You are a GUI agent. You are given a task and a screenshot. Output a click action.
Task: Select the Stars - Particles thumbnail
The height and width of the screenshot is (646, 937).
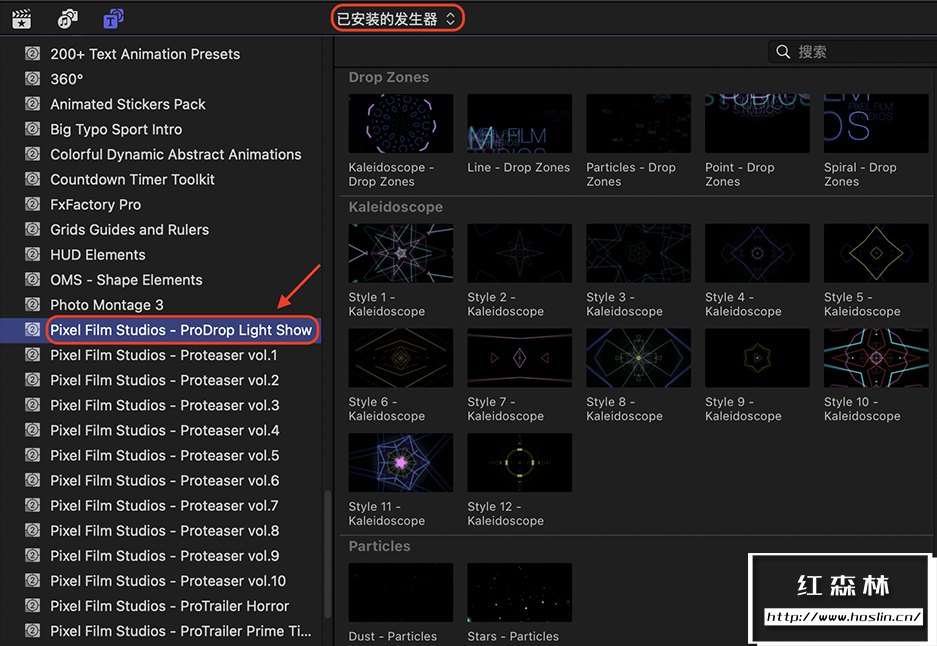519,592
